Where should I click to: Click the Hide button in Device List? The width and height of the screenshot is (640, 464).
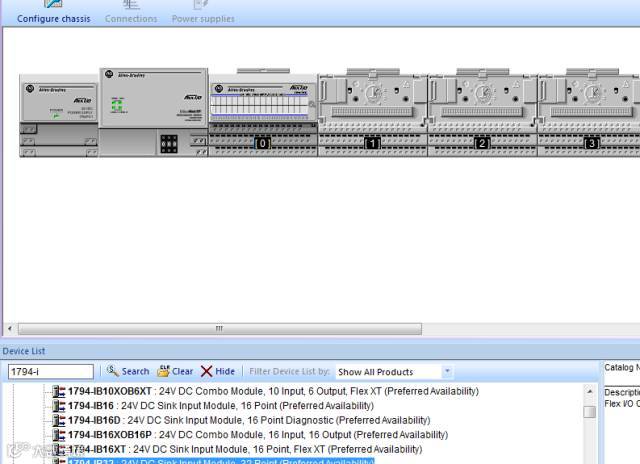pos(218,371)
